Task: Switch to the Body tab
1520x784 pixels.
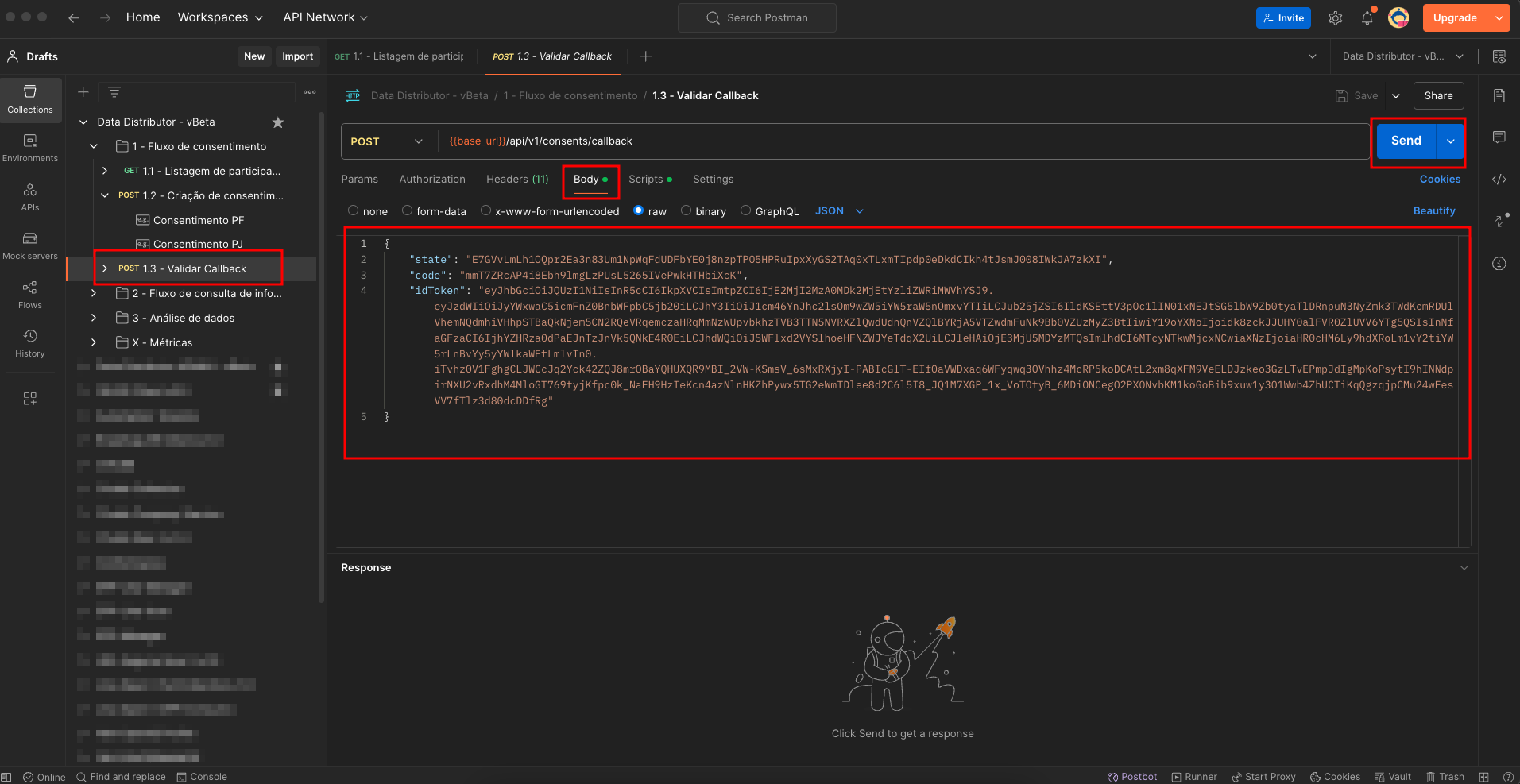Action: (590, 180)
